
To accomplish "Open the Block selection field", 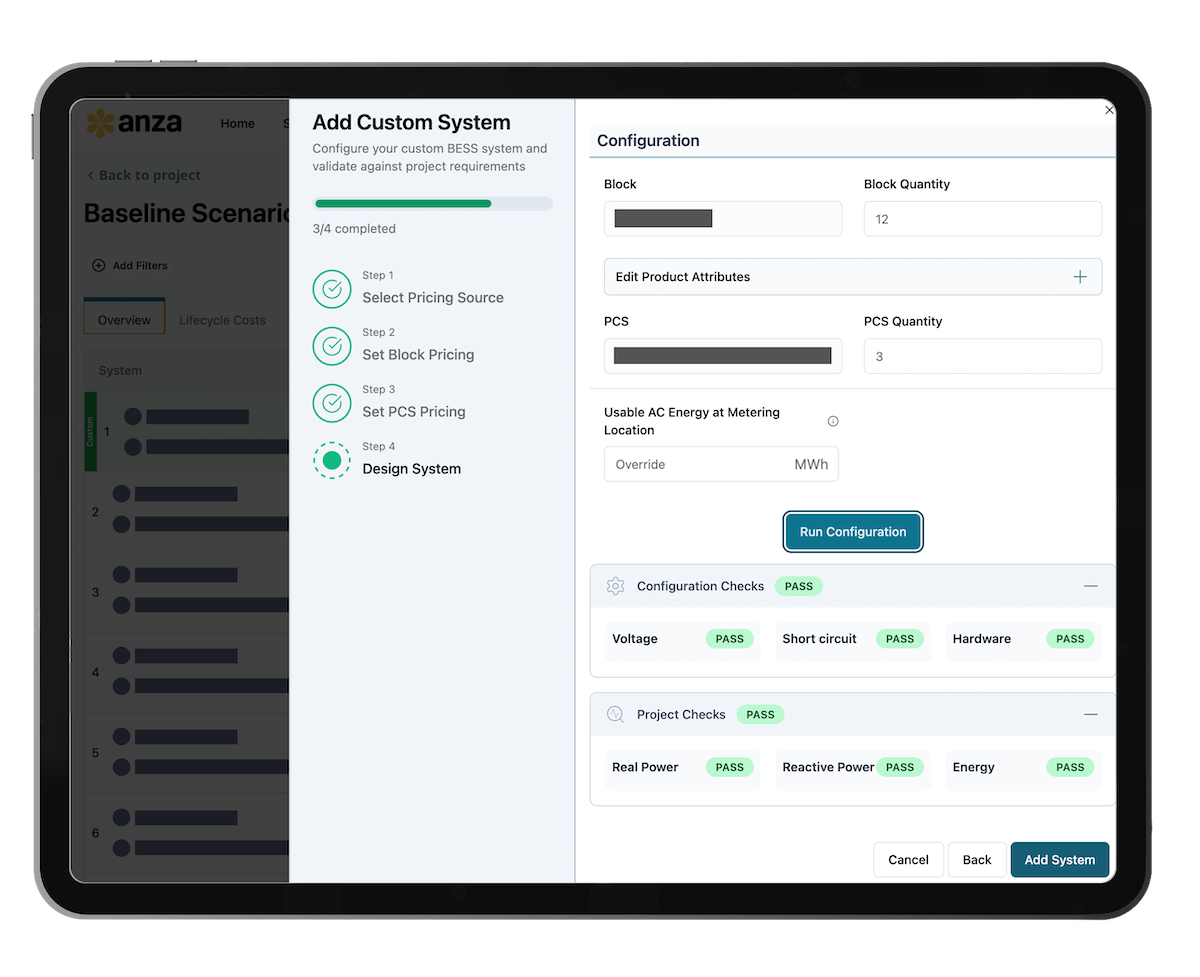I will click(x=722, y=219).
